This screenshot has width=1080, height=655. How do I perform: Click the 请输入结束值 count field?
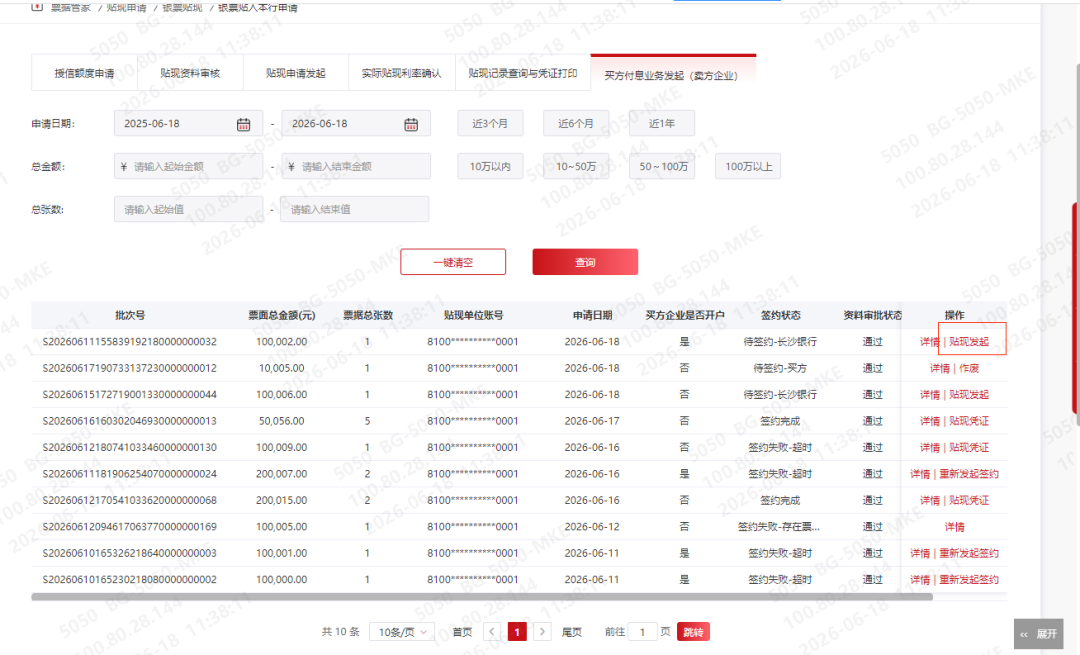coord(354,209)
